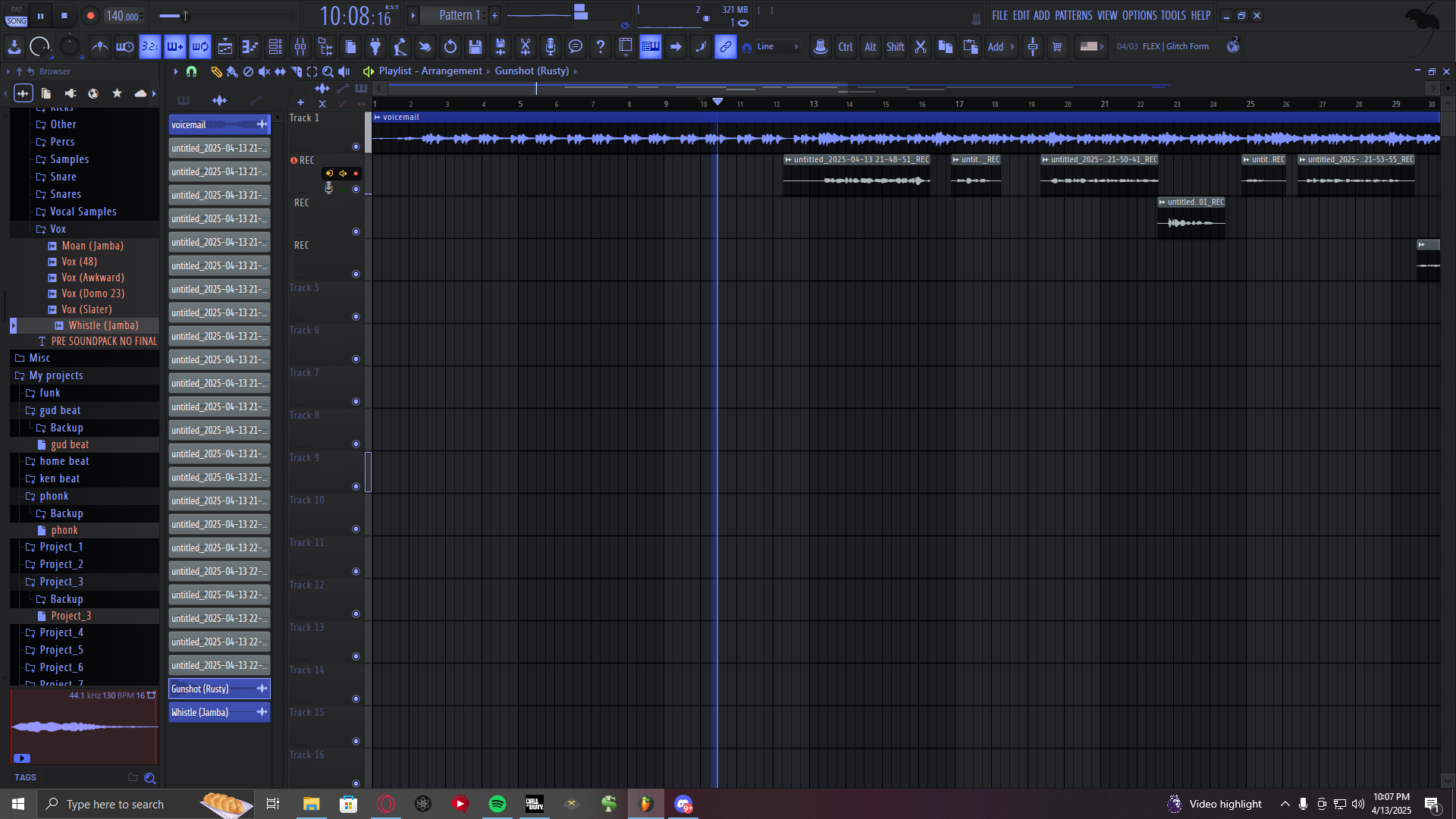1456x819 pixels.
Task: Select the Paint brush tool in playlist
Action: (x=232, y=71)
